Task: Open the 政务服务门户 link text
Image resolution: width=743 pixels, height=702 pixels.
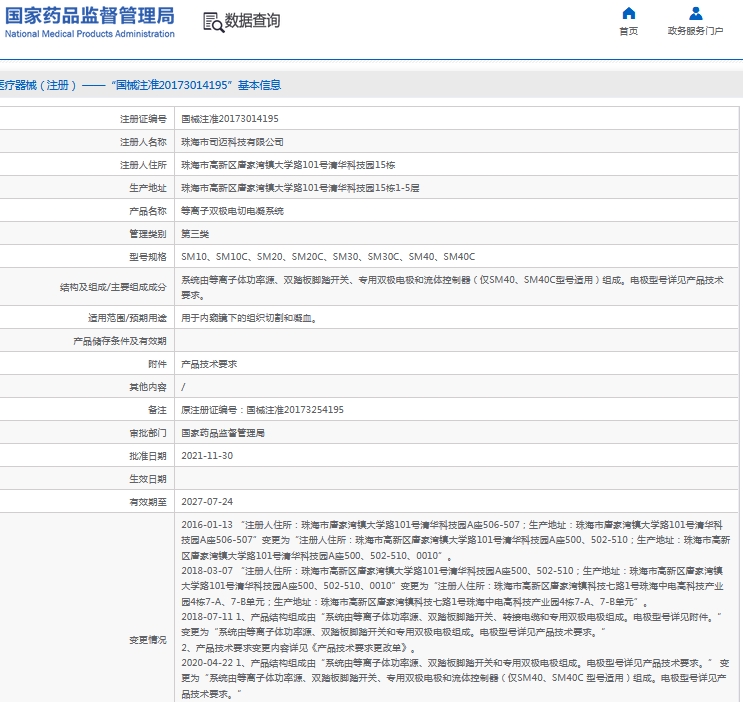Action: click(x=695, y=31)
